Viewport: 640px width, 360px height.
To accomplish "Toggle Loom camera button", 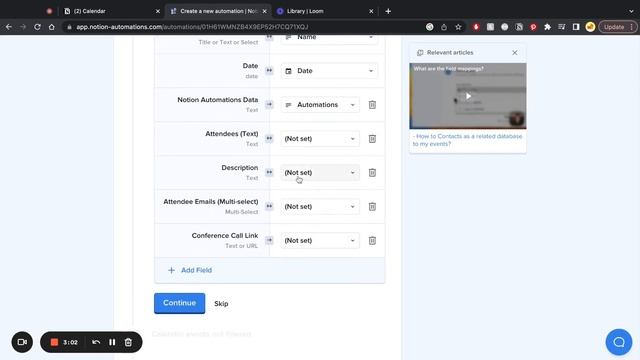I will click(22, 342).
